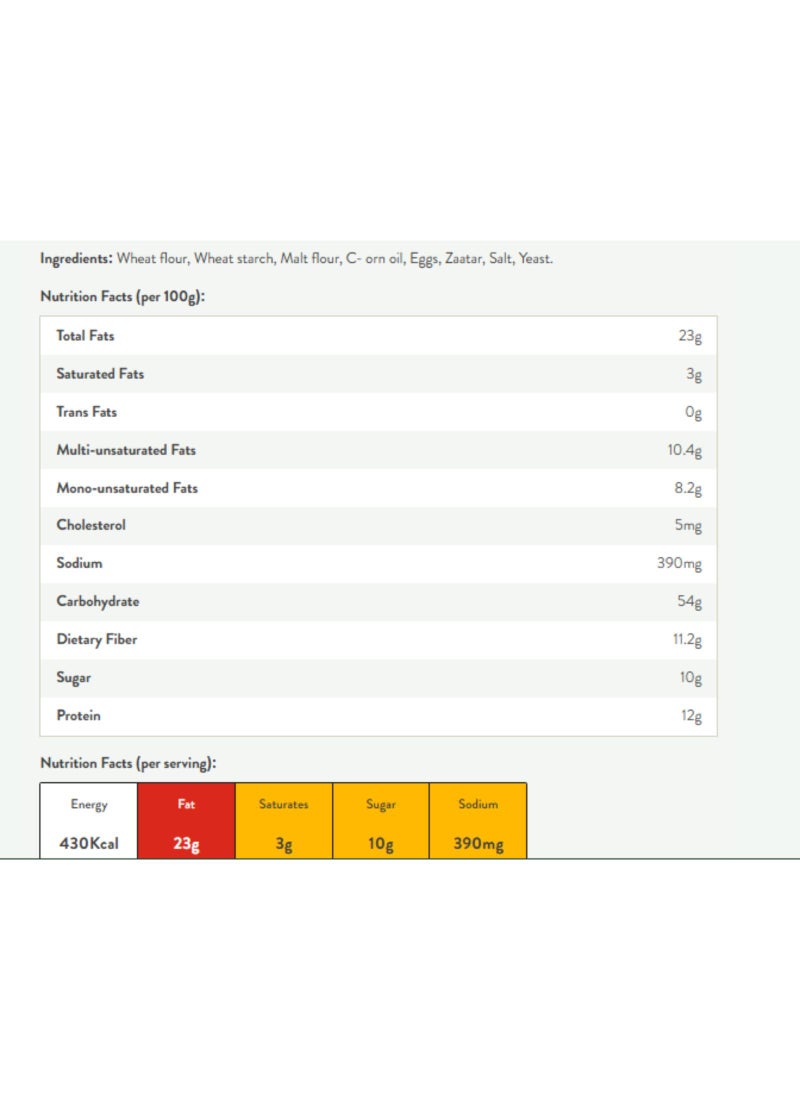800x1100 pixels.
Task: Click the Protein row label
Action: pyautogui.click(x=79, y=716)
